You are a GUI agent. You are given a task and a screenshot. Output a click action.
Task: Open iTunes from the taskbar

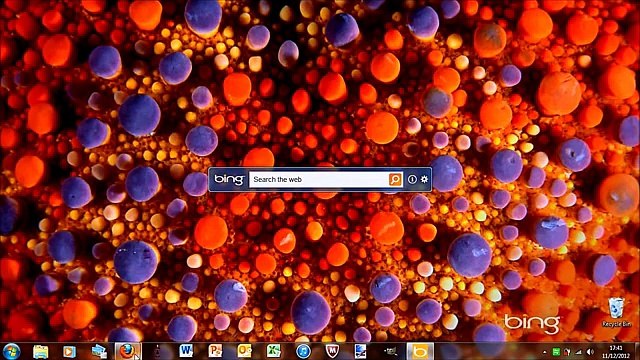[x=303, y=351]
